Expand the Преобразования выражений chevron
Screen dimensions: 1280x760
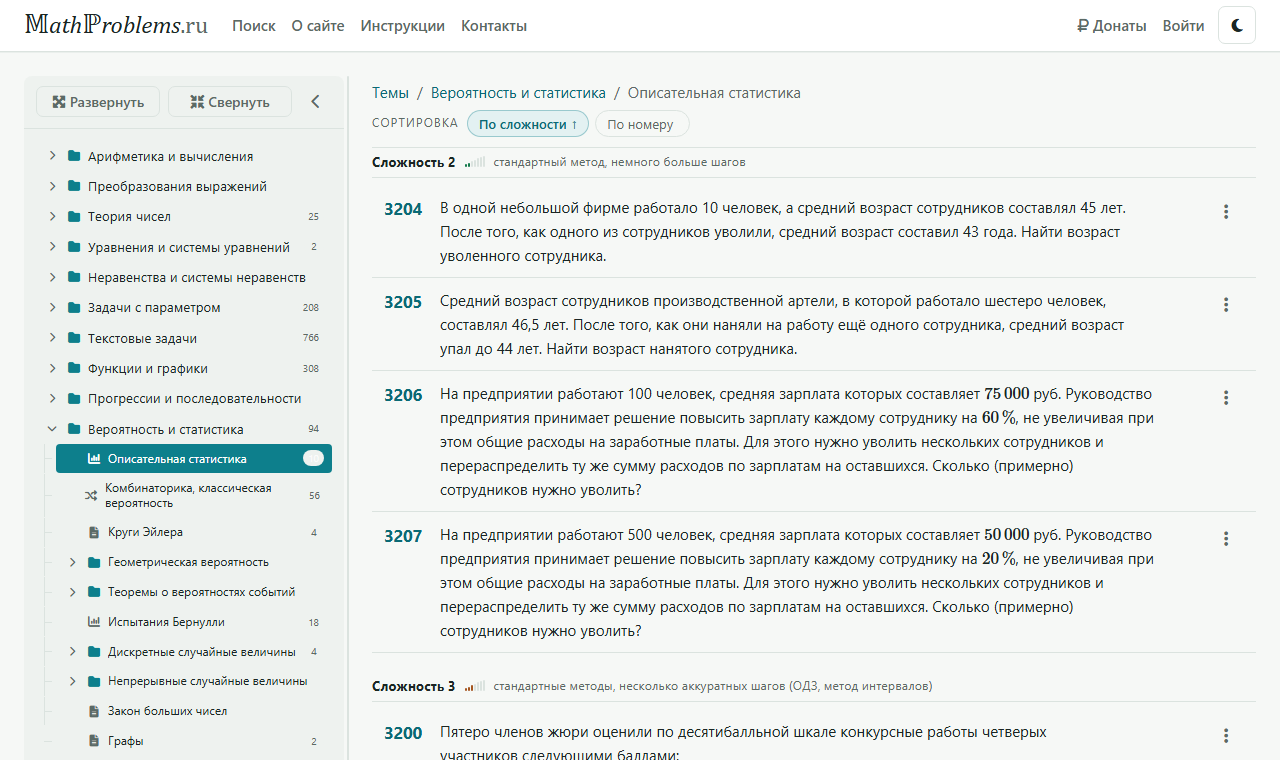coord(52,186)
